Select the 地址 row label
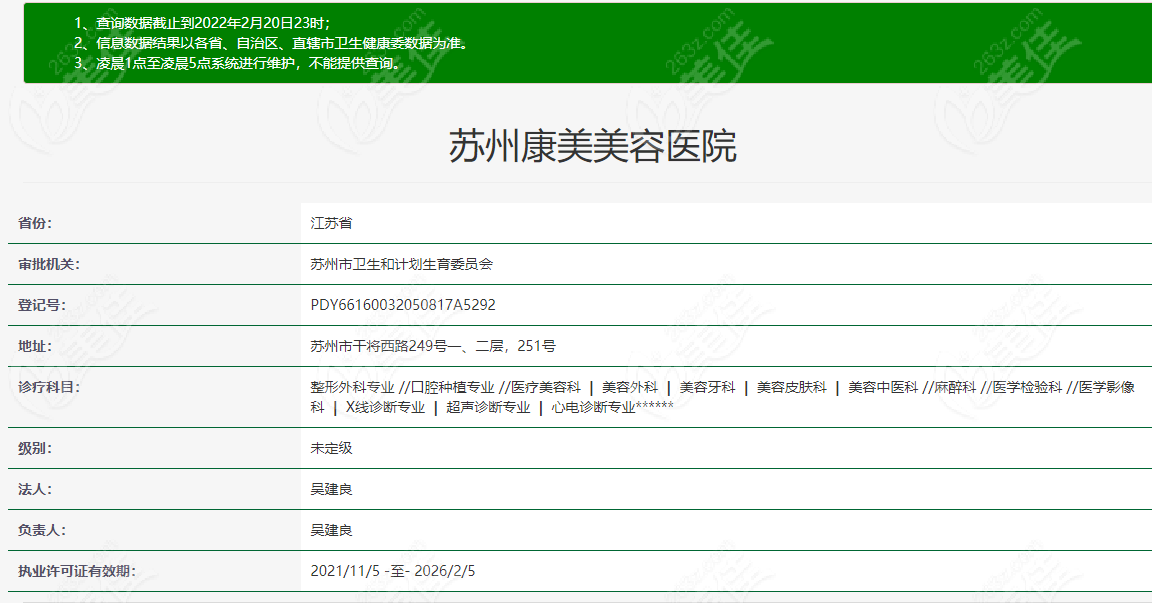The height and width of the screenshot is (603, 1152). pyautogui.click(x=35, y=346)
